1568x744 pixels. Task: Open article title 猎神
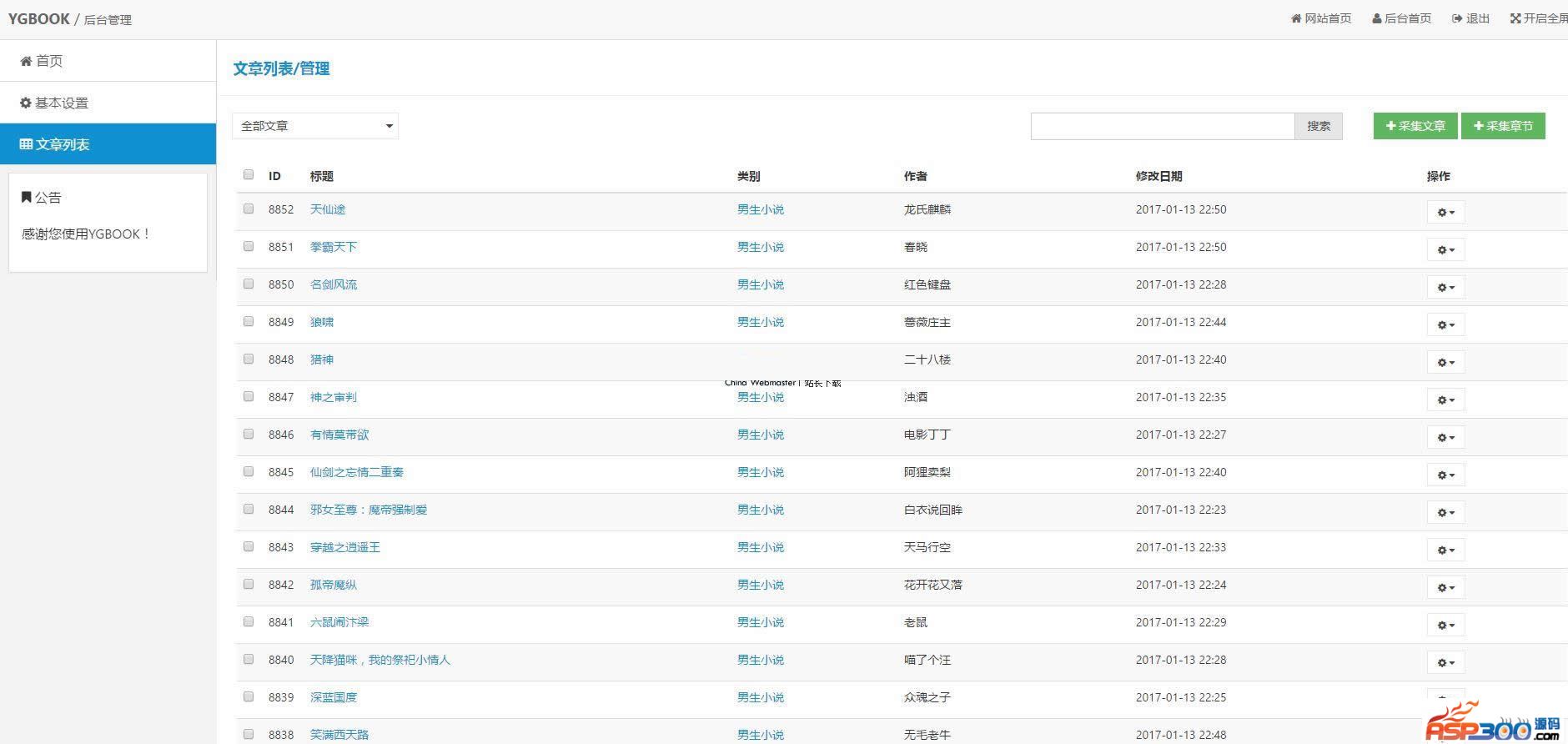pyautogui.click(x=322, y=359)
